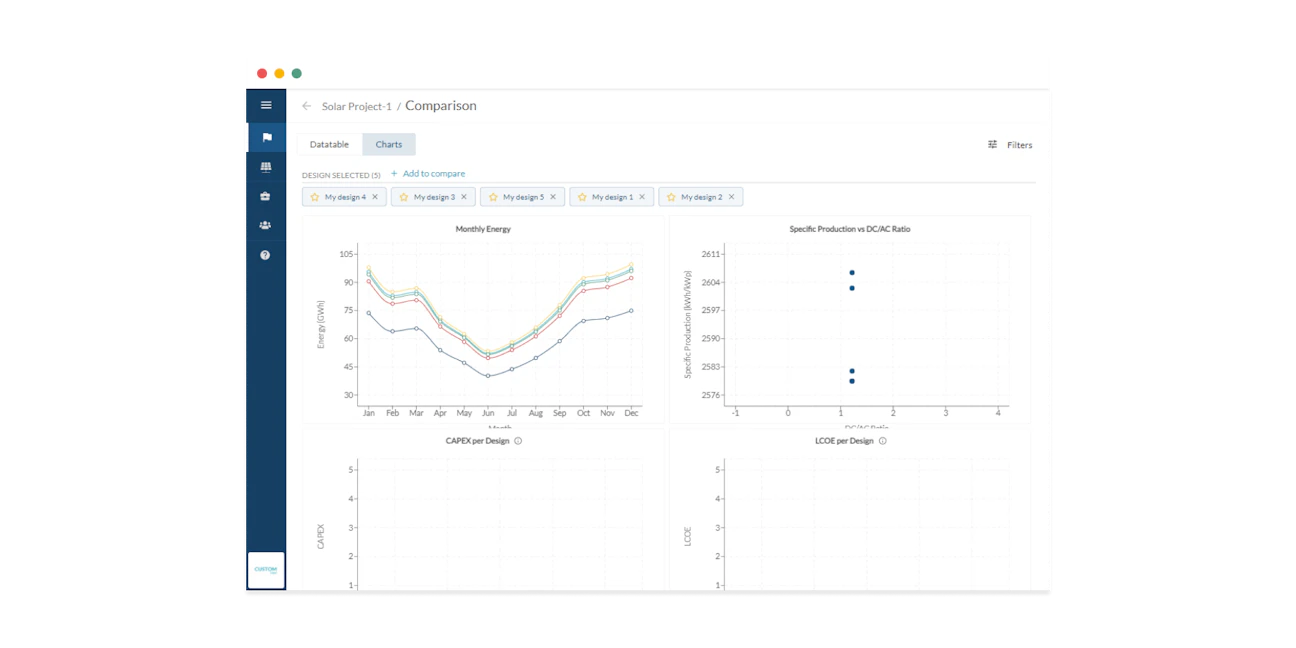
Task: Switch to the Charts tab
Action: pos(389,145)
